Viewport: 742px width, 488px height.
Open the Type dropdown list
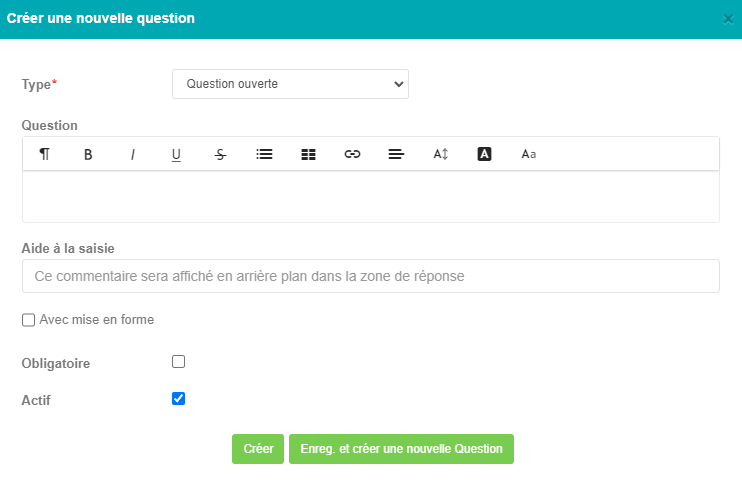coord(291,84)
